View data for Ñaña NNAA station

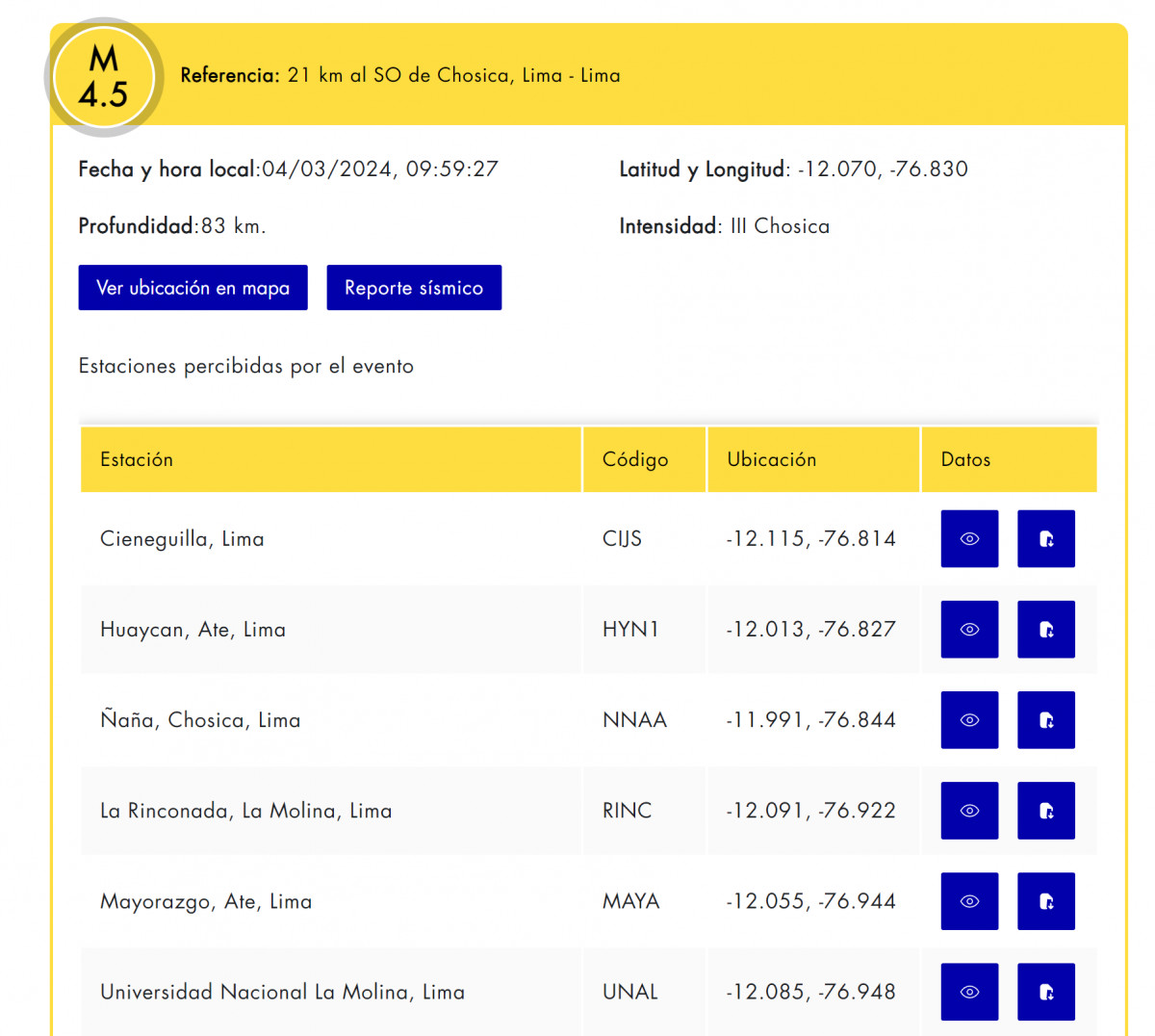pyautogui.click(x=969, y=719)
